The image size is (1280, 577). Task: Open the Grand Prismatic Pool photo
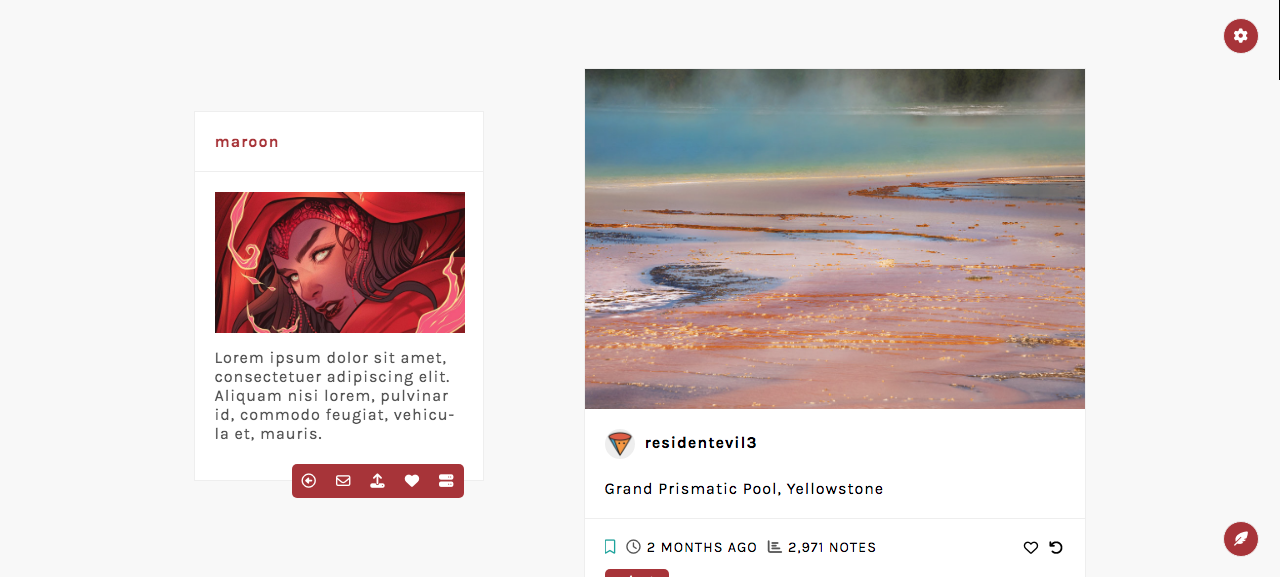[835, 239]
